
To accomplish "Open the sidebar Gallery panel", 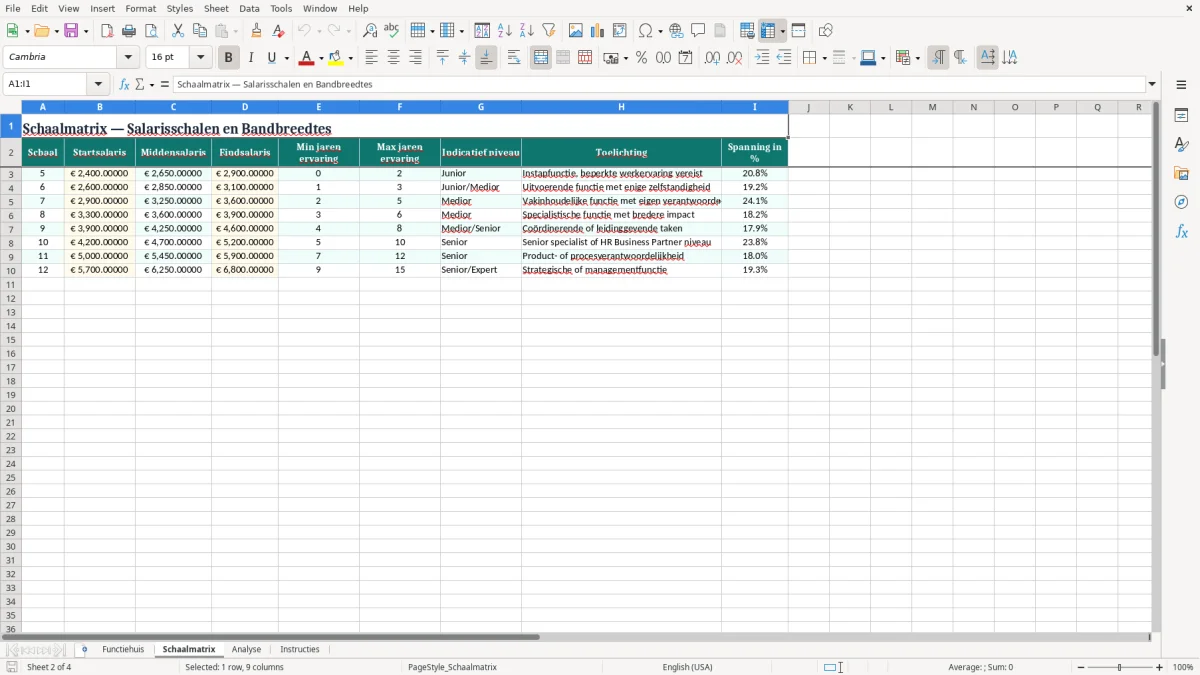I will tap(1181, 173).
